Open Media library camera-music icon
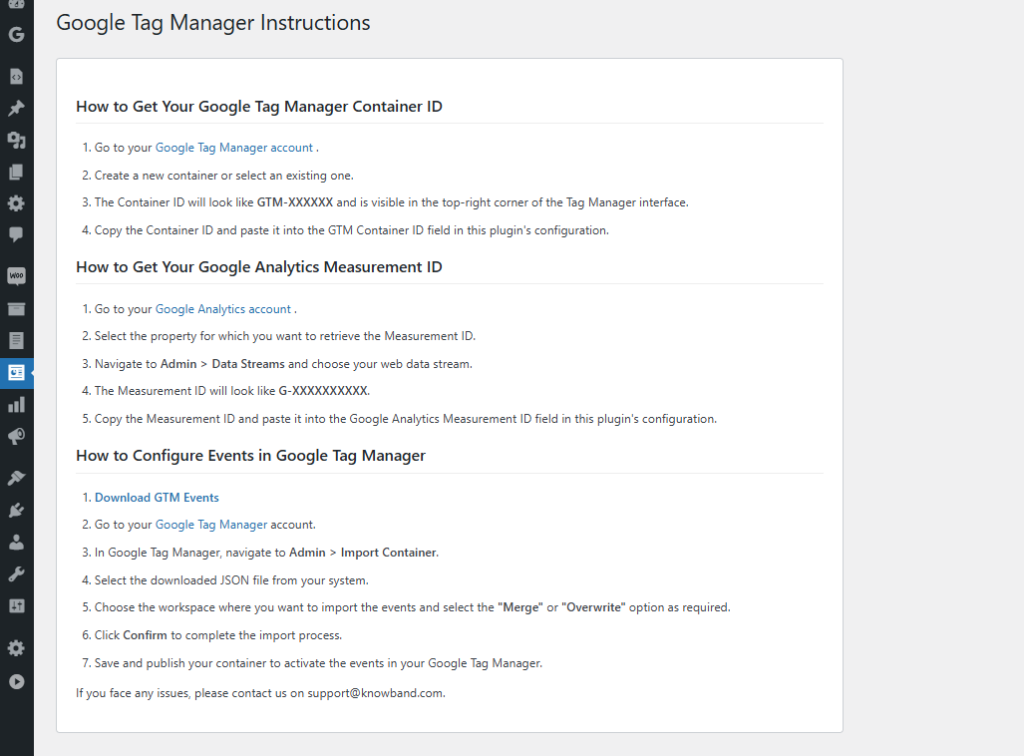Image resolution: width=1024 pixels, height=756 pixels. [x=16, y=140]
